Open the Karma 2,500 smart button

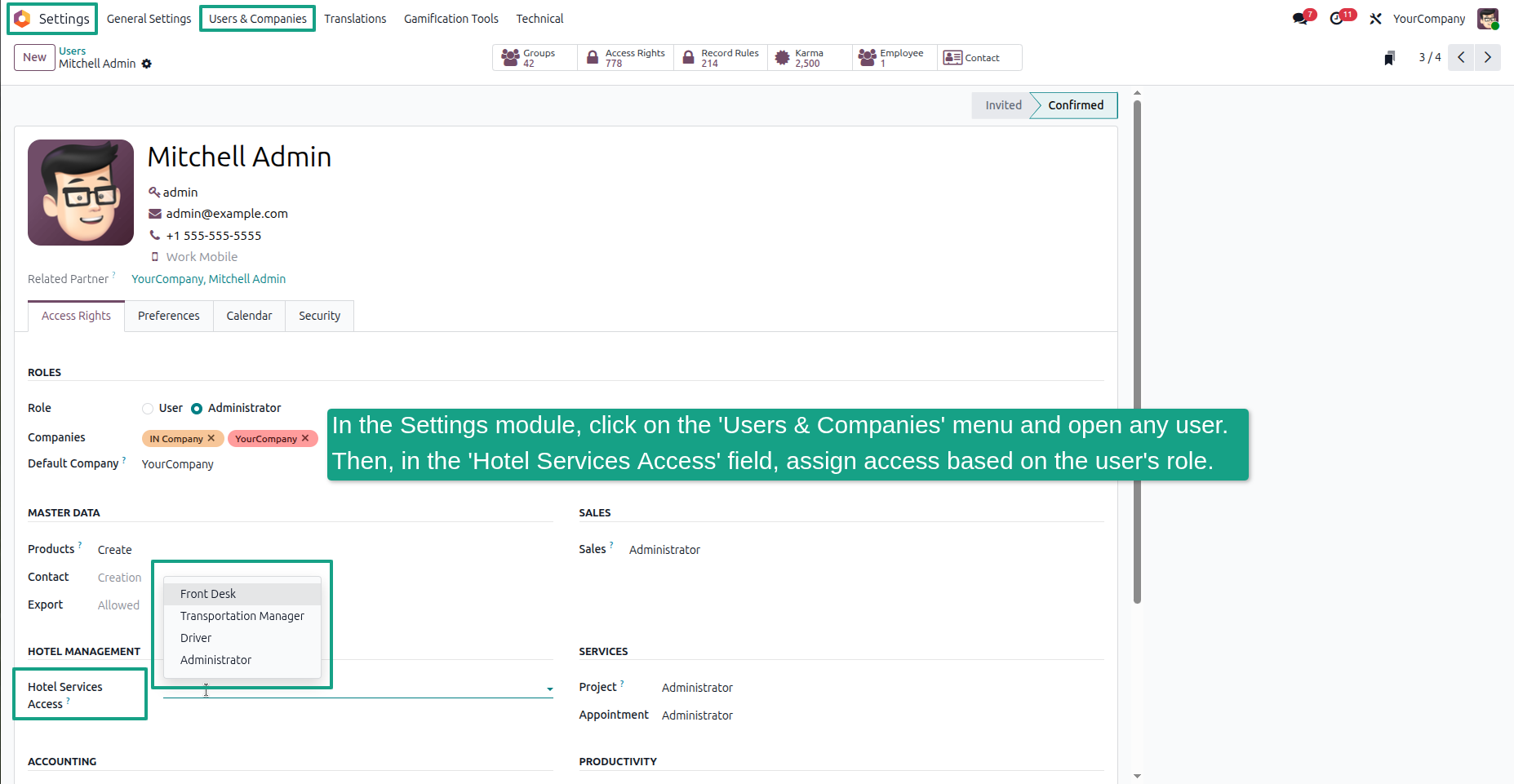810,58
